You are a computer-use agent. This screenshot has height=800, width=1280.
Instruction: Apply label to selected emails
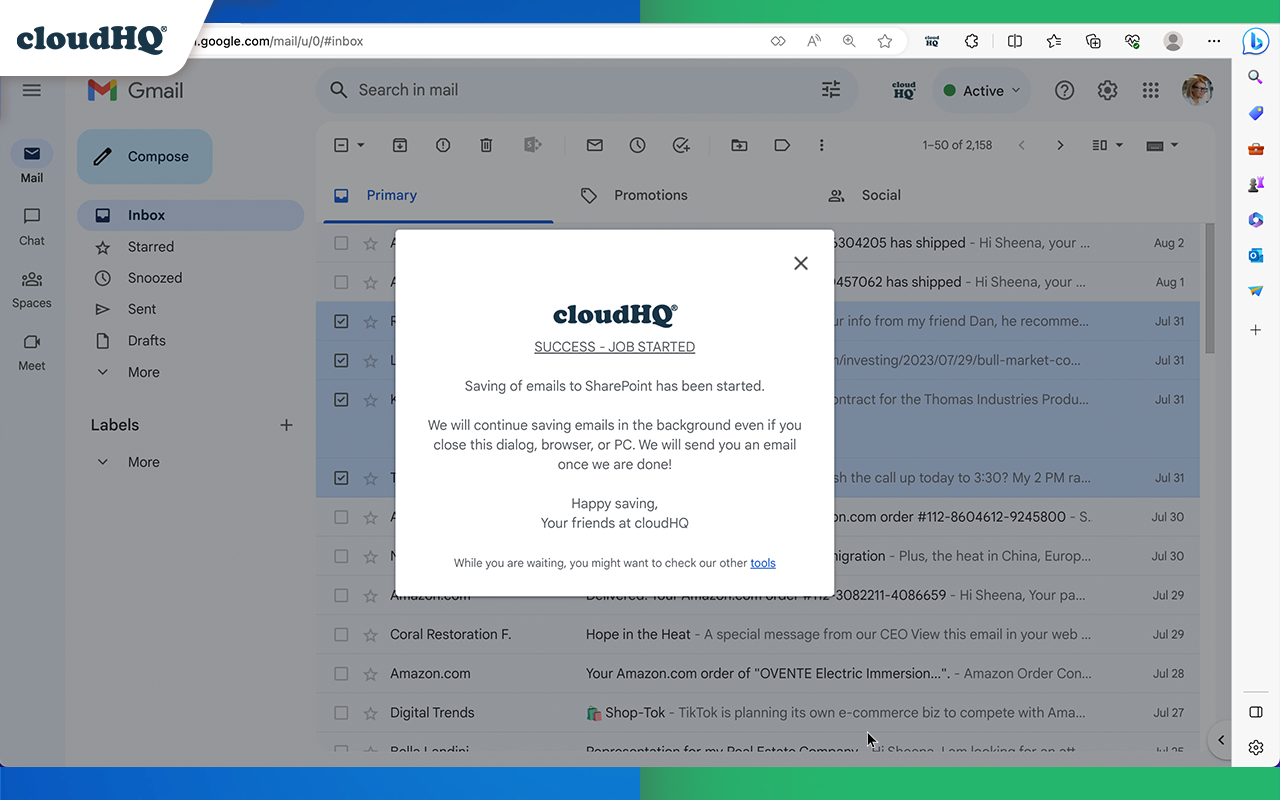[782, 145]
